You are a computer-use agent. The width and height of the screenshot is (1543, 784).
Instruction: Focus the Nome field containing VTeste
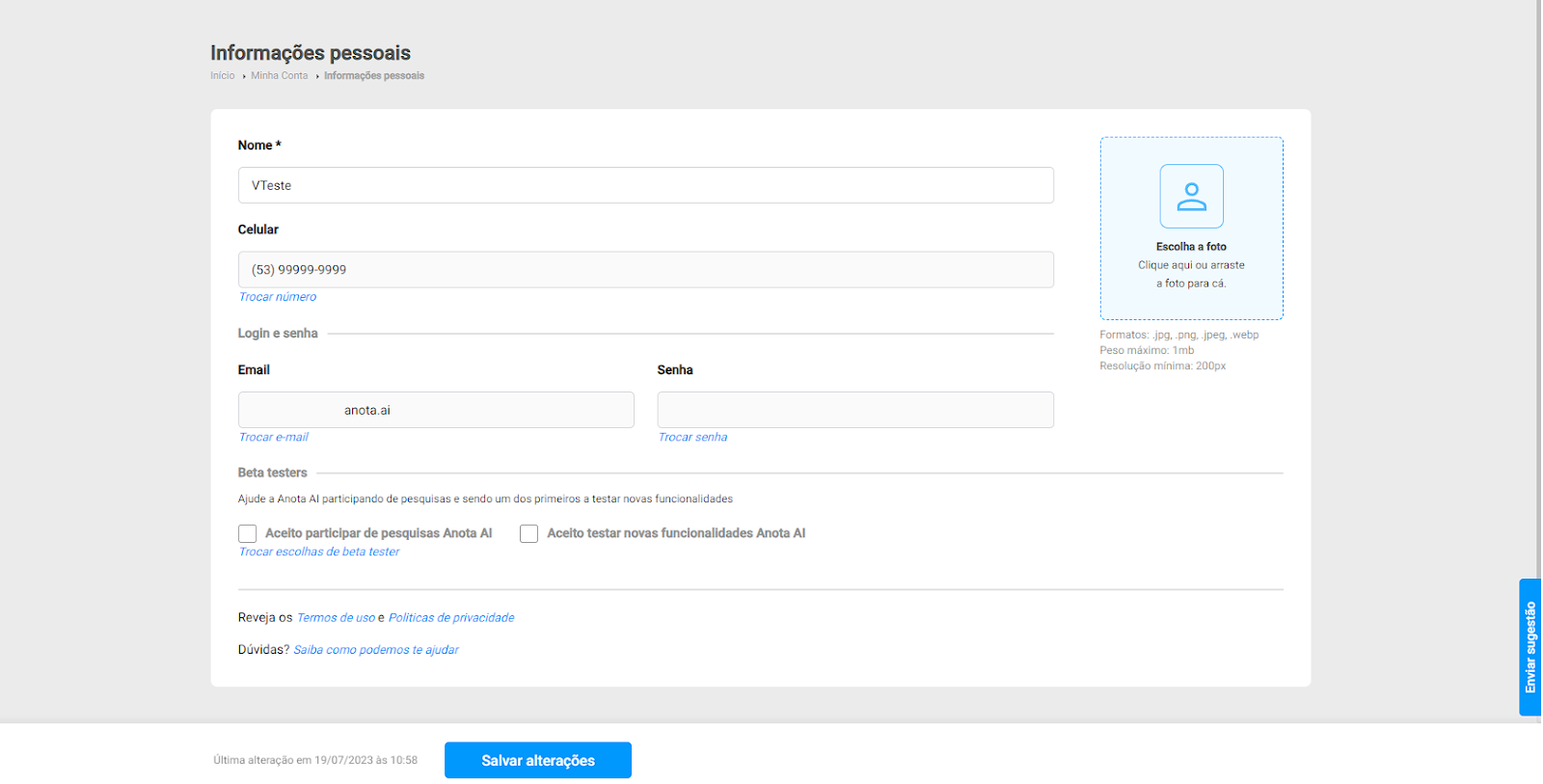tap(645, 185)
